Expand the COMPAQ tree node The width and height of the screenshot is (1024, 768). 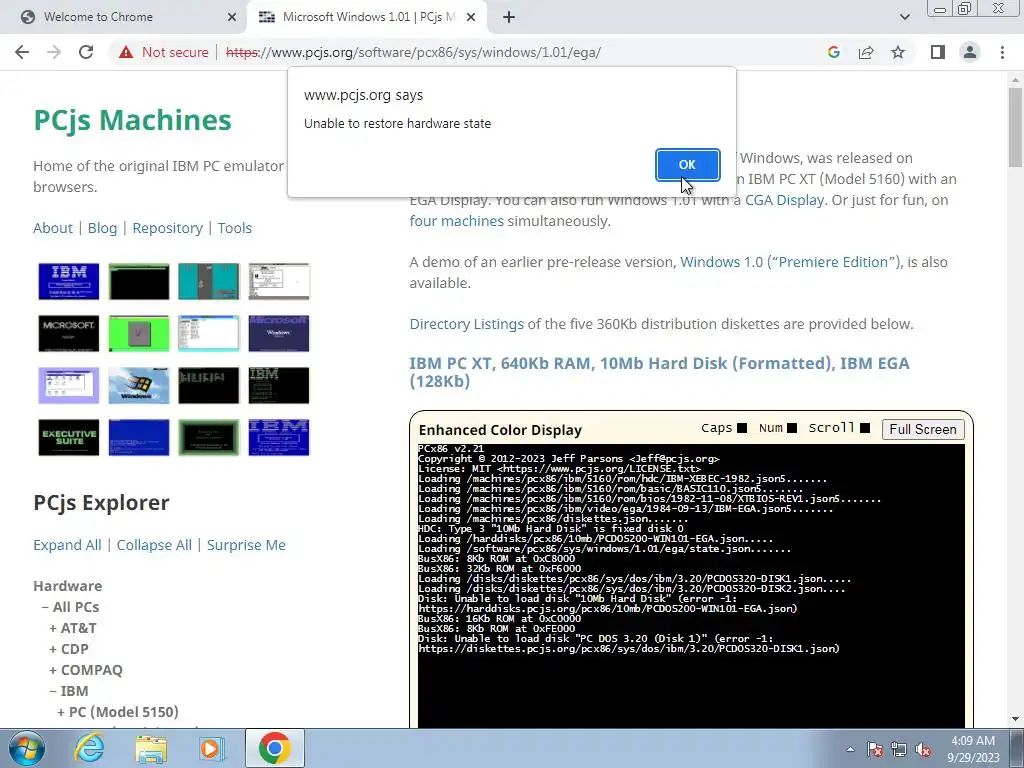point(86,669)
